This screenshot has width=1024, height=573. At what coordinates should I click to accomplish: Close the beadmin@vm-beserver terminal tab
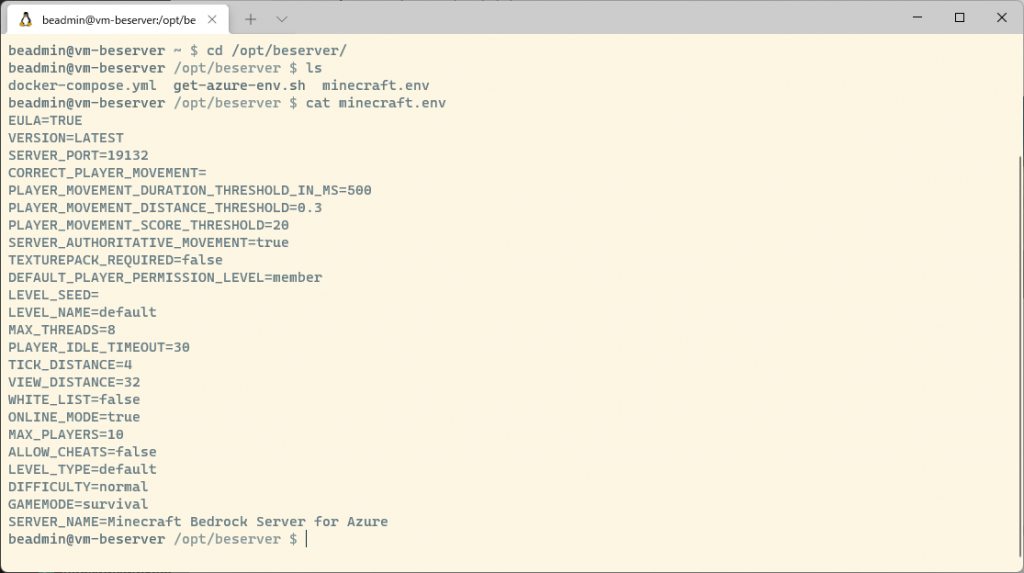tap(212, 20)
